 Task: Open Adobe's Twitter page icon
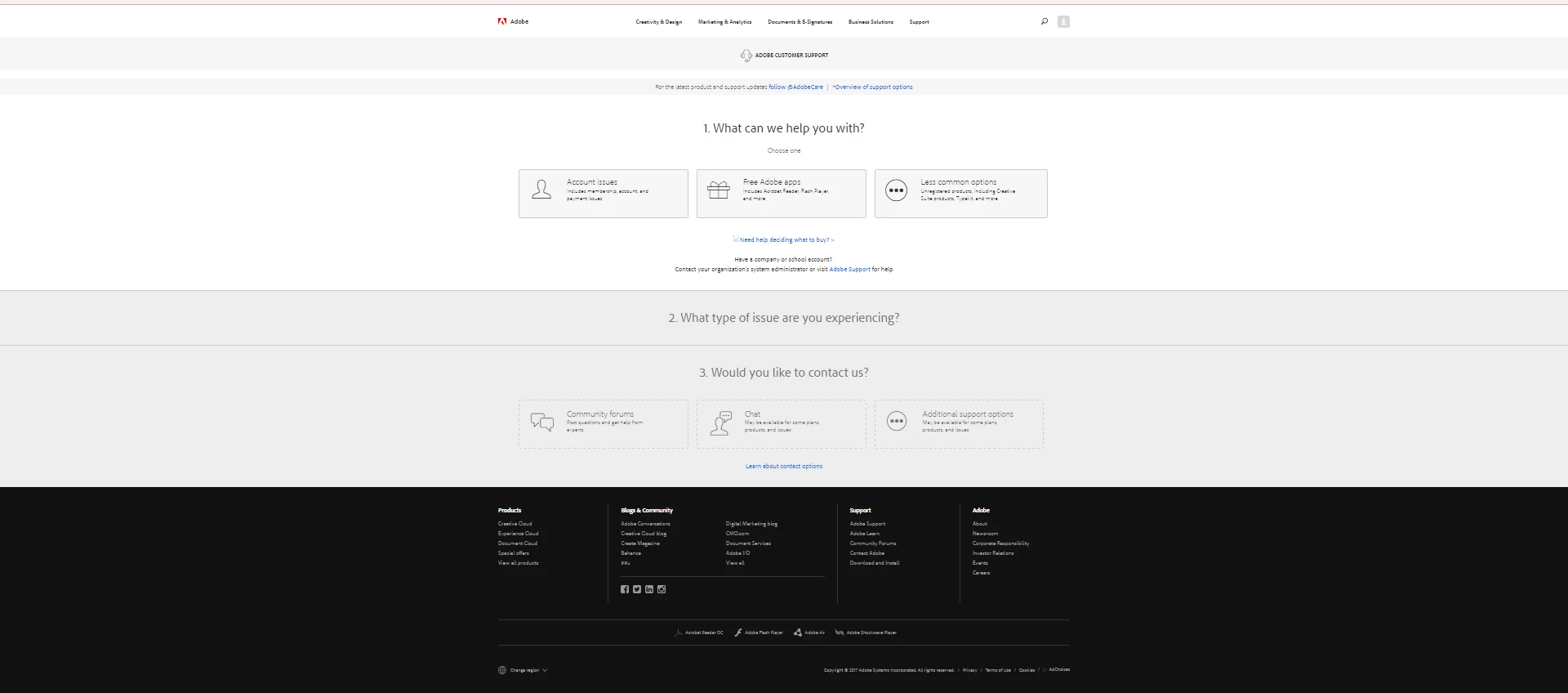(x=637, y=589)
